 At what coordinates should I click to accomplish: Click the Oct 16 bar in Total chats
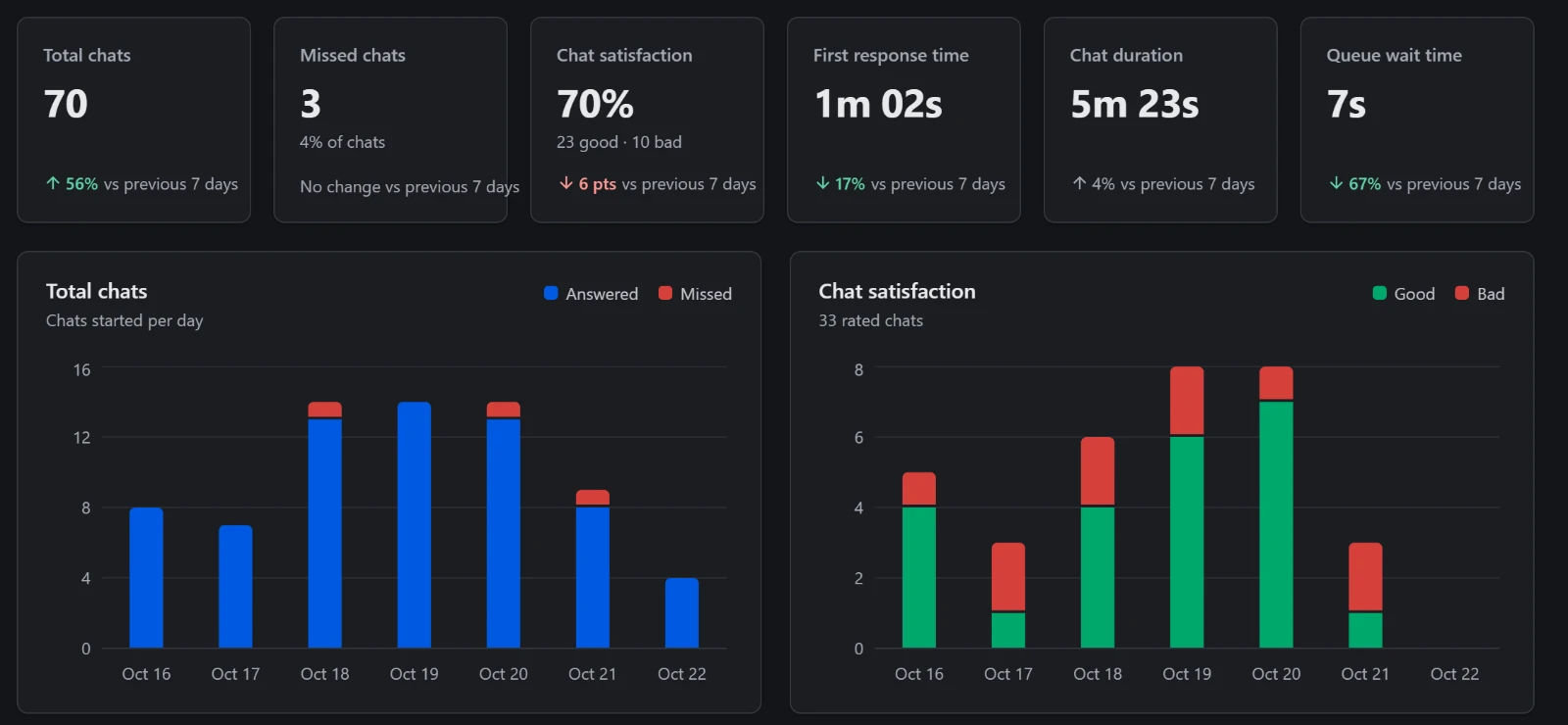pyautogui.click(x=146, y=577)
